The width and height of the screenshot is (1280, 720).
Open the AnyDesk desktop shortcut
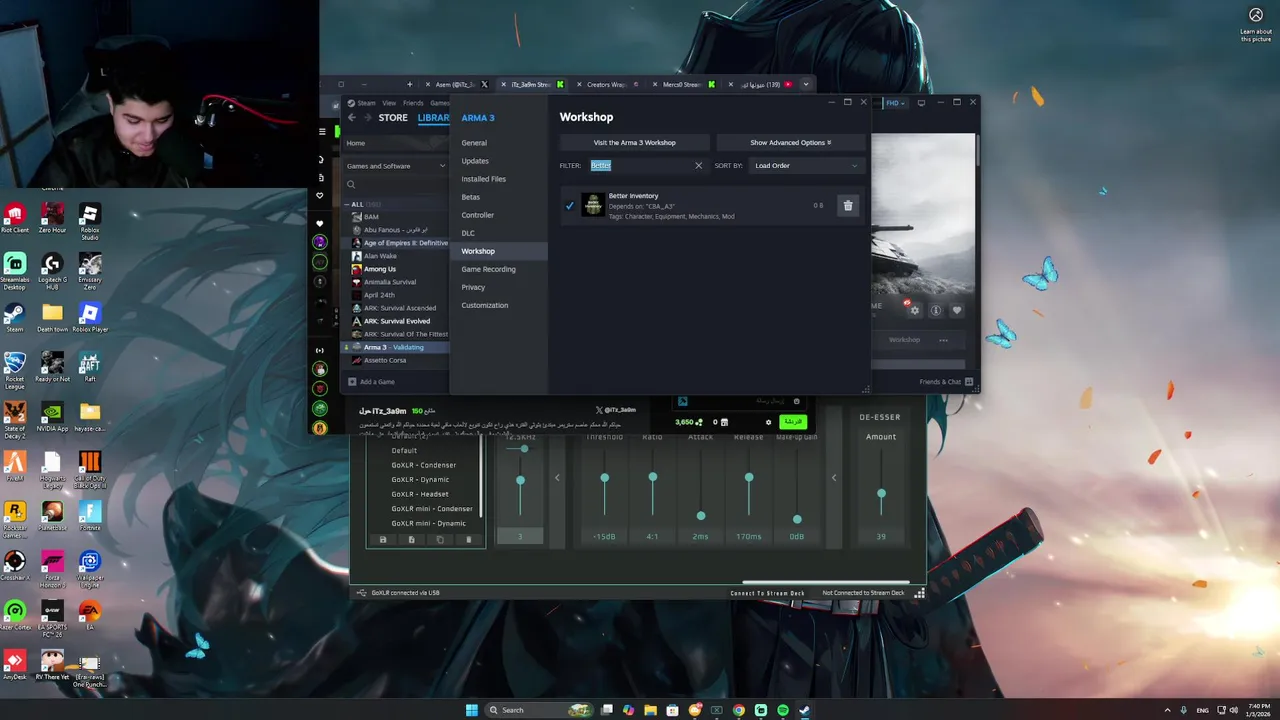14,666
